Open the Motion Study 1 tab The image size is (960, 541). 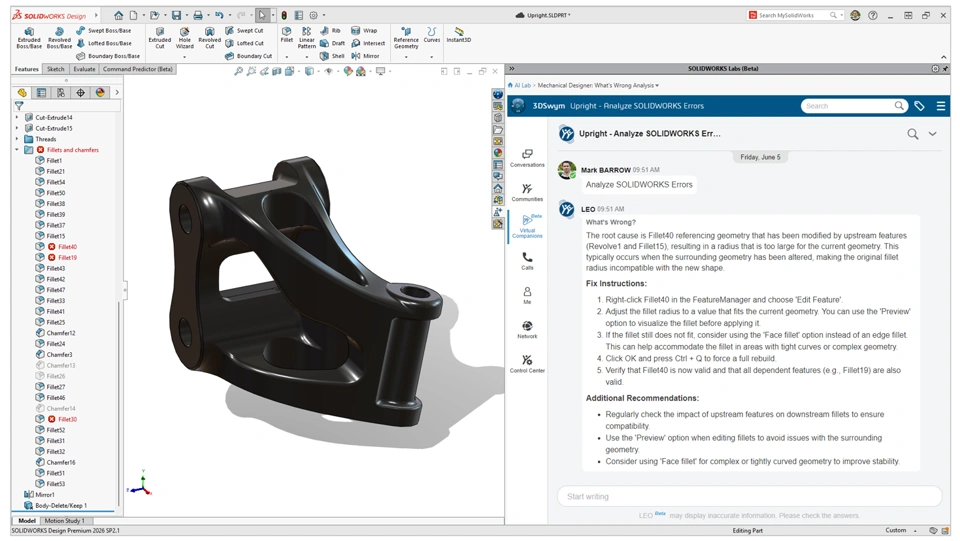pos(64,521)
